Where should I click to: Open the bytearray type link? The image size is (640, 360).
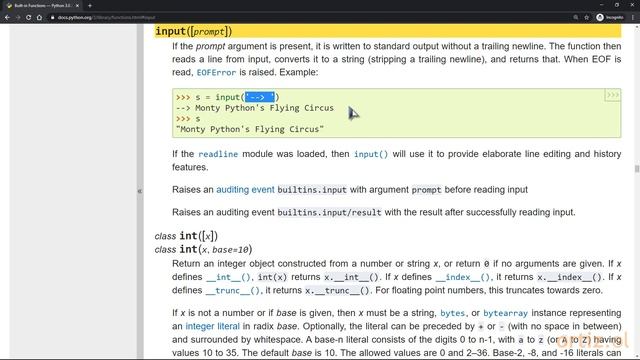coord(505,313)
